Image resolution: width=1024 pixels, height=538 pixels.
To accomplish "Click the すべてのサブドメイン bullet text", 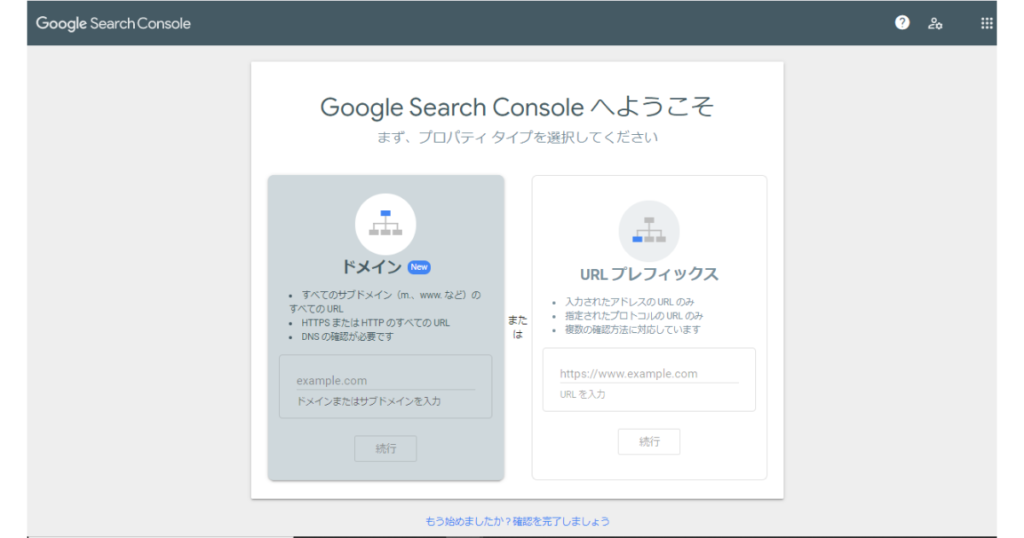I will click(x=385, y=302).
